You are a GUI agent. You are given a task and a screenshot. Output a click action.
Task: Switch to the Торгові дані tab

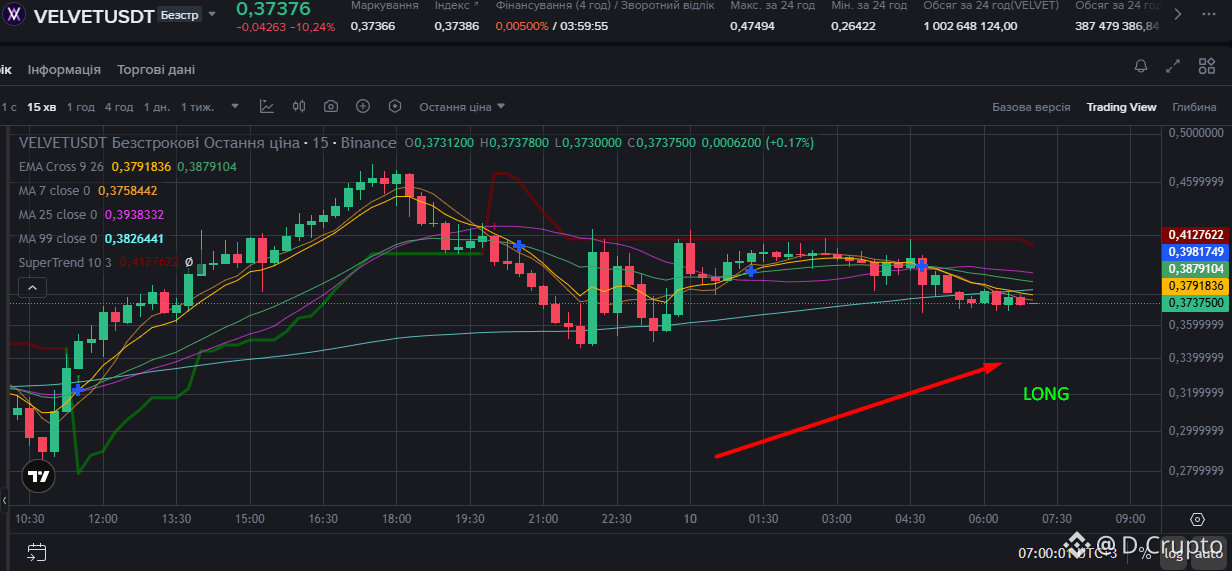[x=156, y=70]
